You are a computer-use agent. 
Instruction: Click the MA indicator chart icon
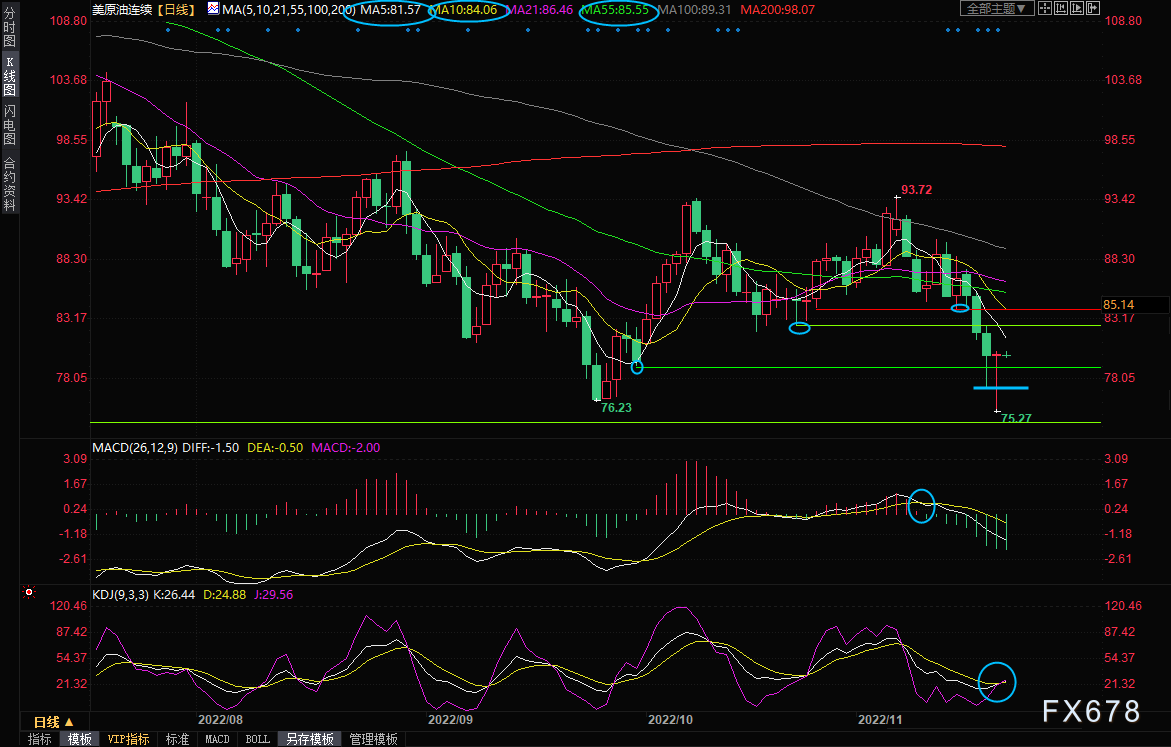pos(214,9)
